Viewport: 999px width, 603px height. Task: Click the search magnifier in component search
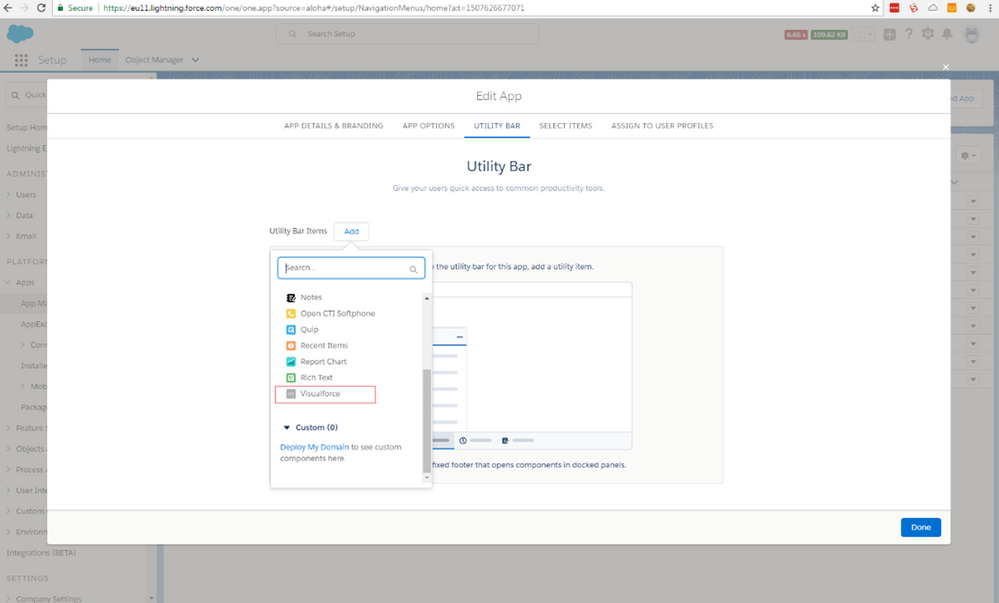(x=413, y=269)
